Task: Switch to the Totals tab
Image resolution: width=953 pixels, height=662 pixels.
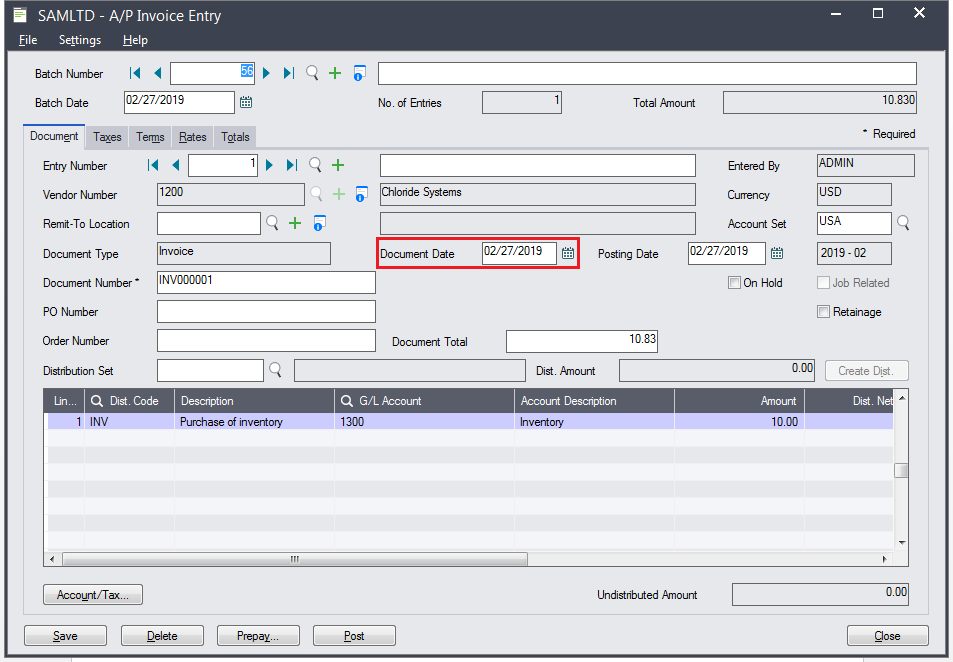Action: click(235, 137)
